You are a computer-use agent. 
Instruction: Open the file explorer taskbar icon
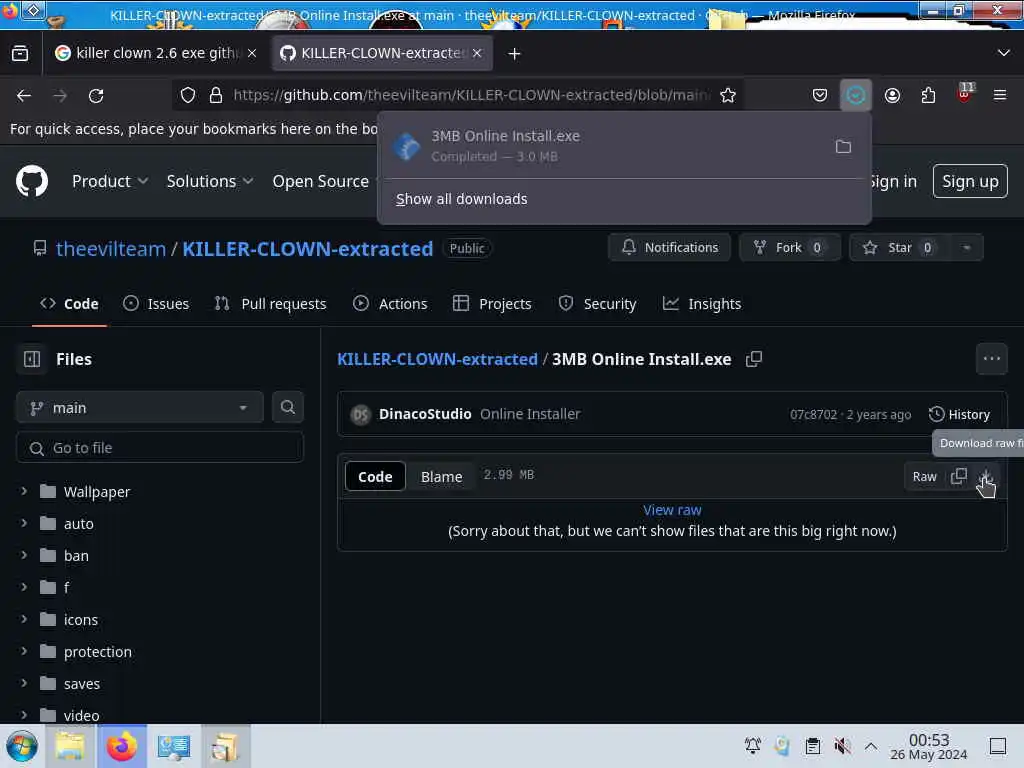[x=71, y=746]
